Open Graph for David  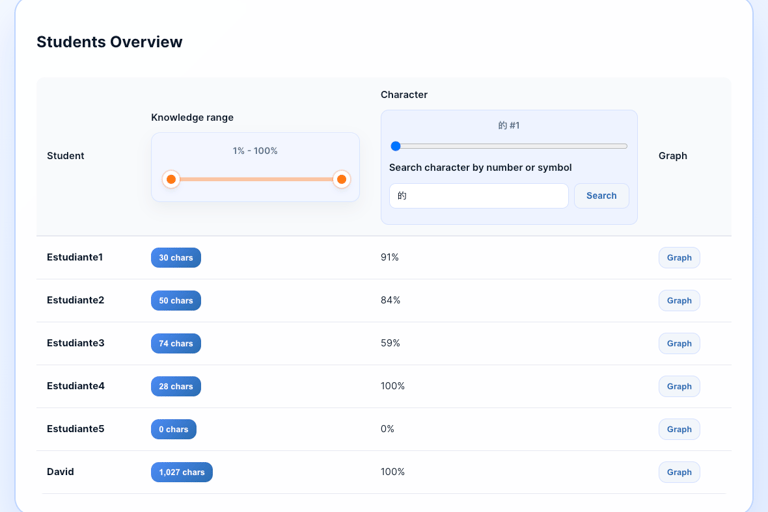[679, 472]
